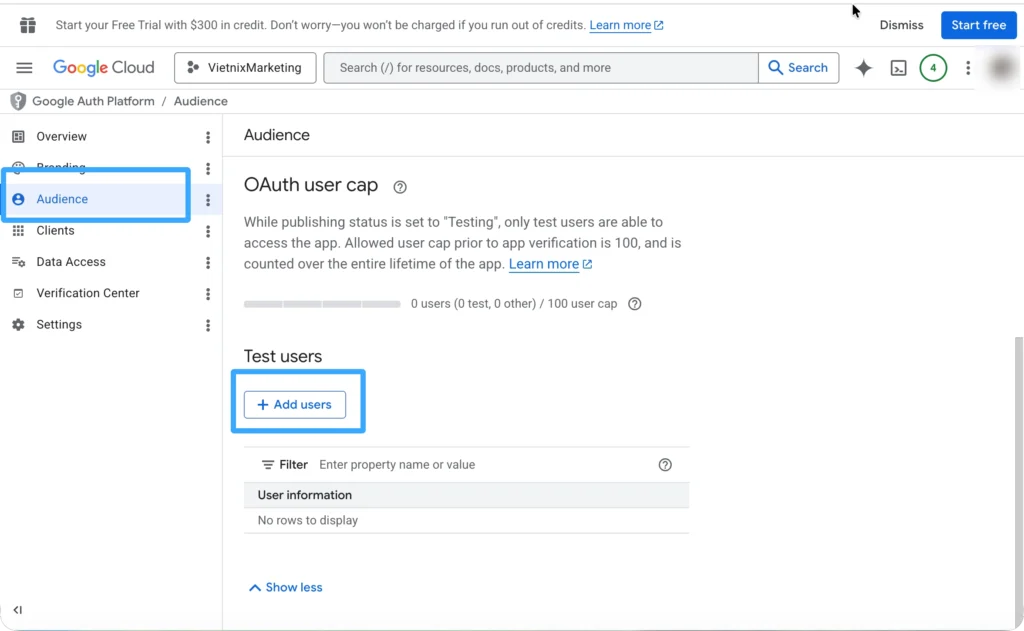
Task: Open the three-dot menu next to Audience
Action: [x=207, y=199]
